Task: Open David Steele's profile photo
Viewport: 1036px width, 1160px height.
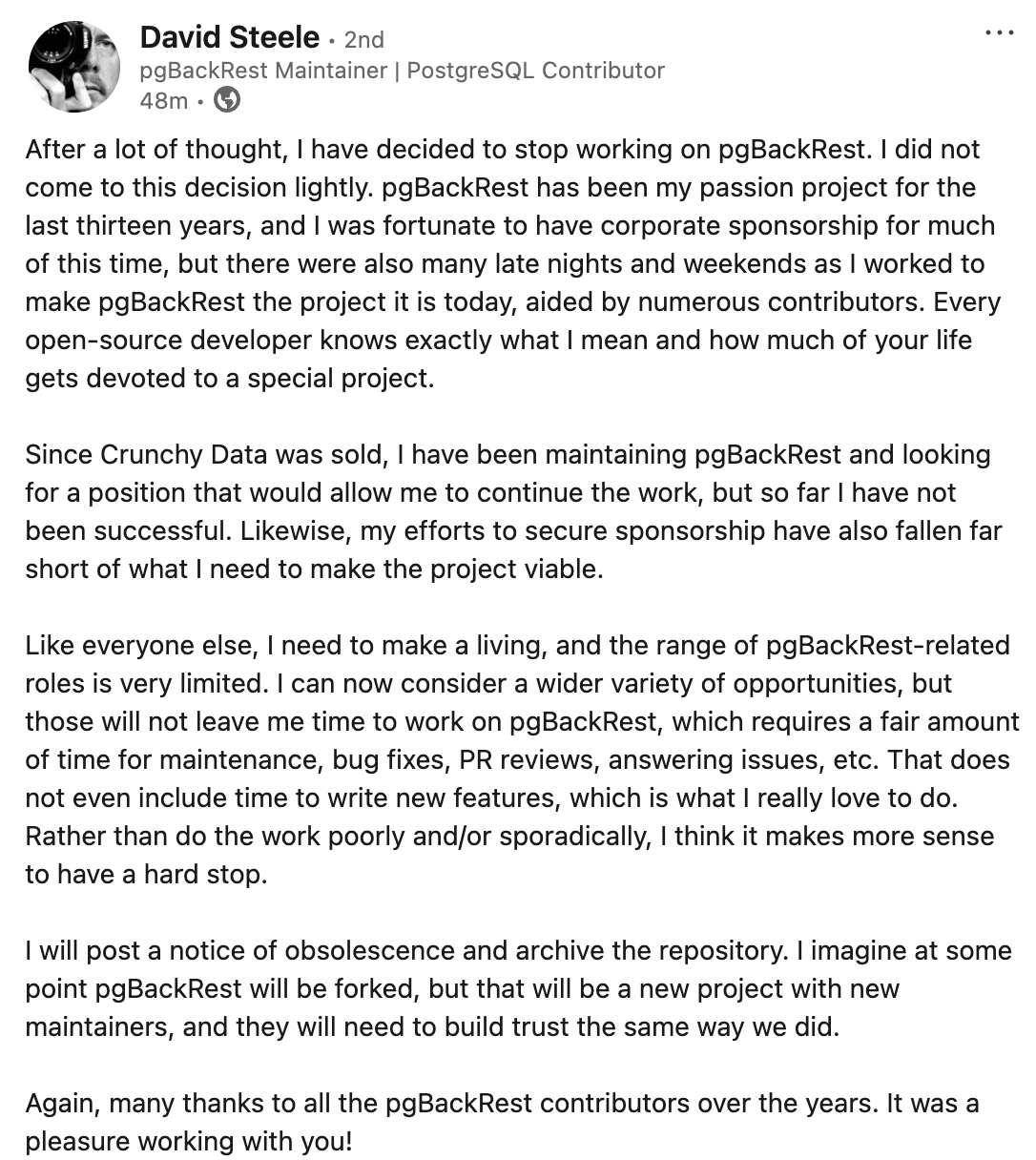Action: pyautogui.click(x=74, y=68)
